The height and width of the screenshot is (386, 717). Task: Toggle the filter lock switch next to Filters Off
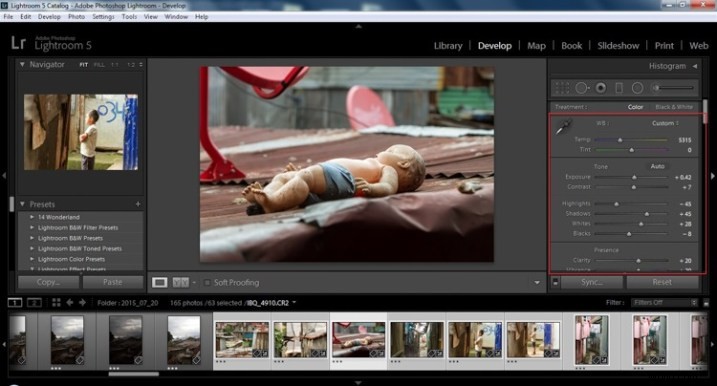coord(706,303)
